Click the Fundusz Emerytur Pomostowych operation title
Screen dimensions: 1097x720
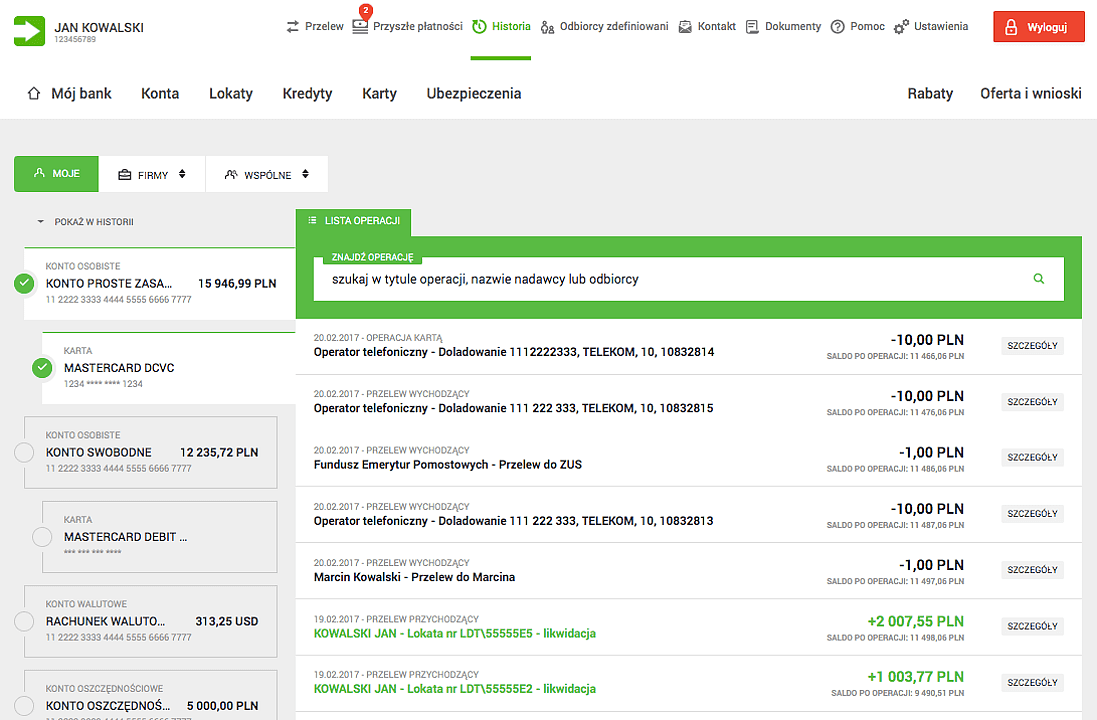click(448, 465)
